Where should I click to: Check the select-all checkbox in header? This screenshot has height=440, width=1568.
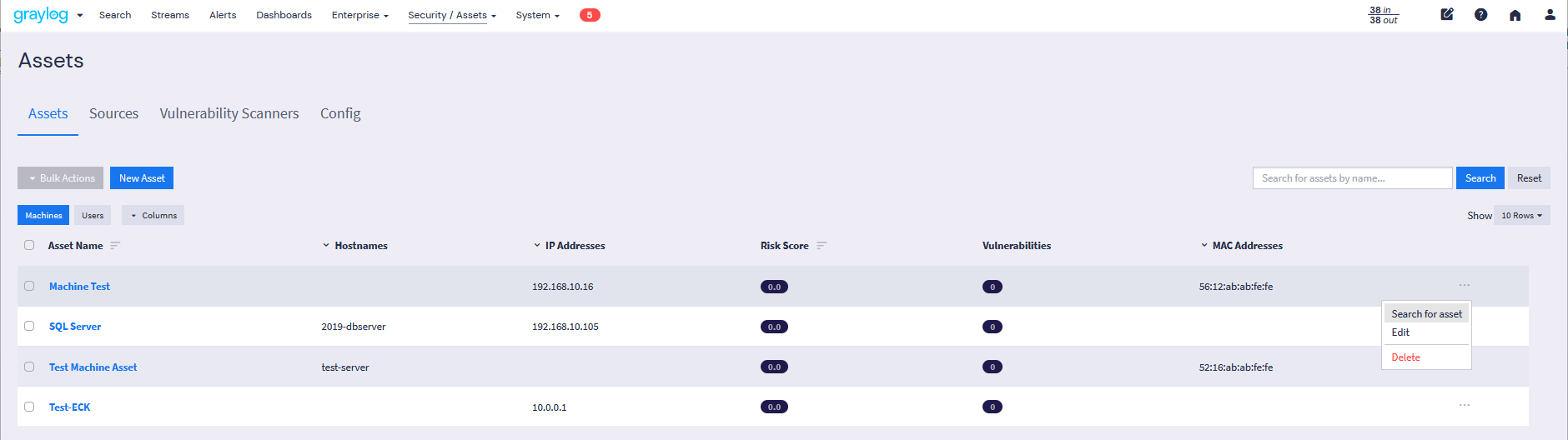click(29, 245)
